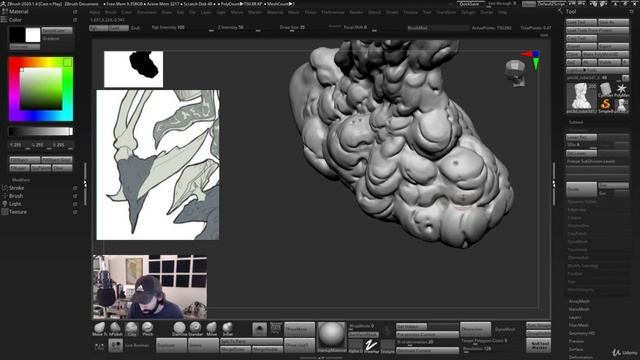The width and height of the screenshot is (640, 360).
Task: Expand the Geometry HD subpalette
Action: point(582,333)
